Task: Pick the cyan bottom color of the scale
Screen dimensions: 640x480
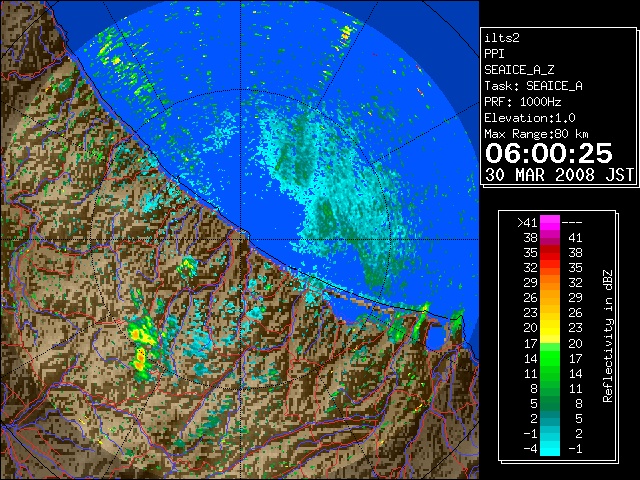Action: [x=549, y=448]
